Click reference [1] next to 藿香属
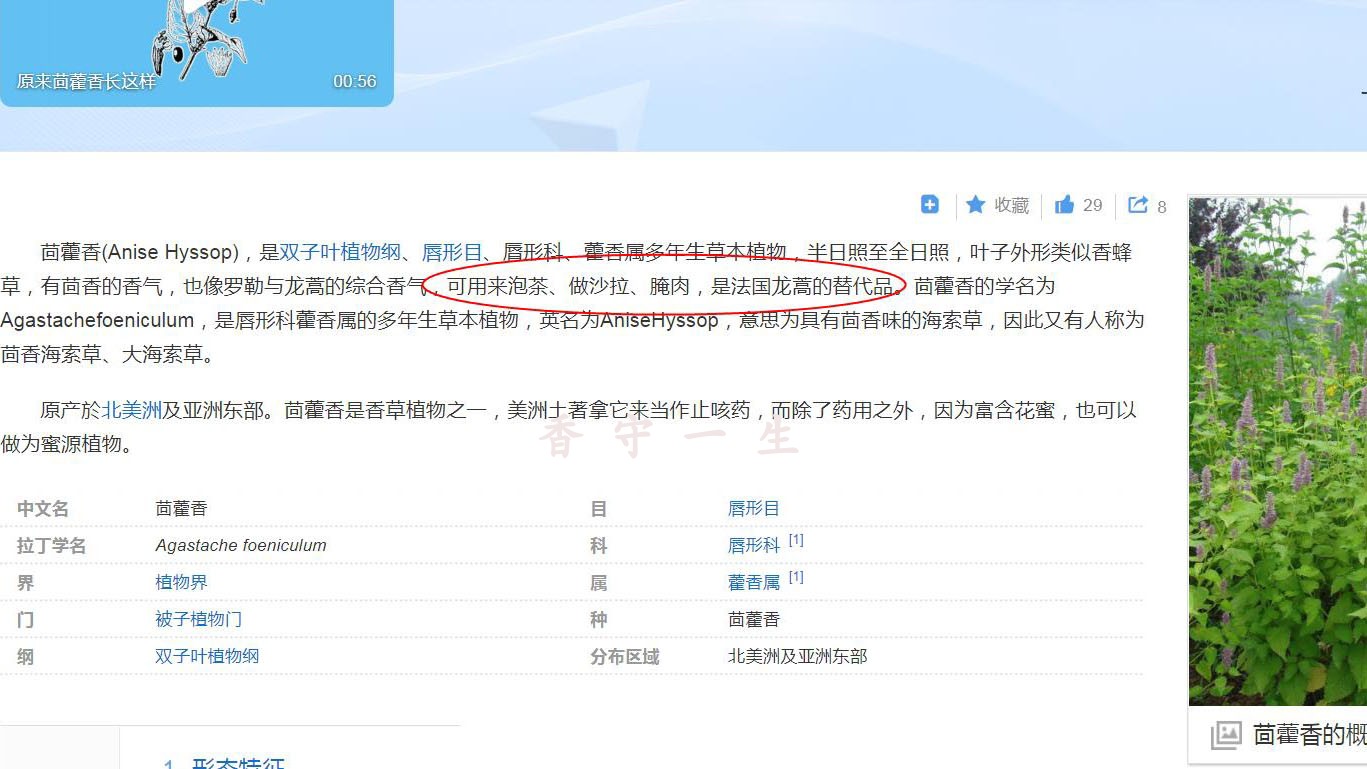 [x=796, y=577]
